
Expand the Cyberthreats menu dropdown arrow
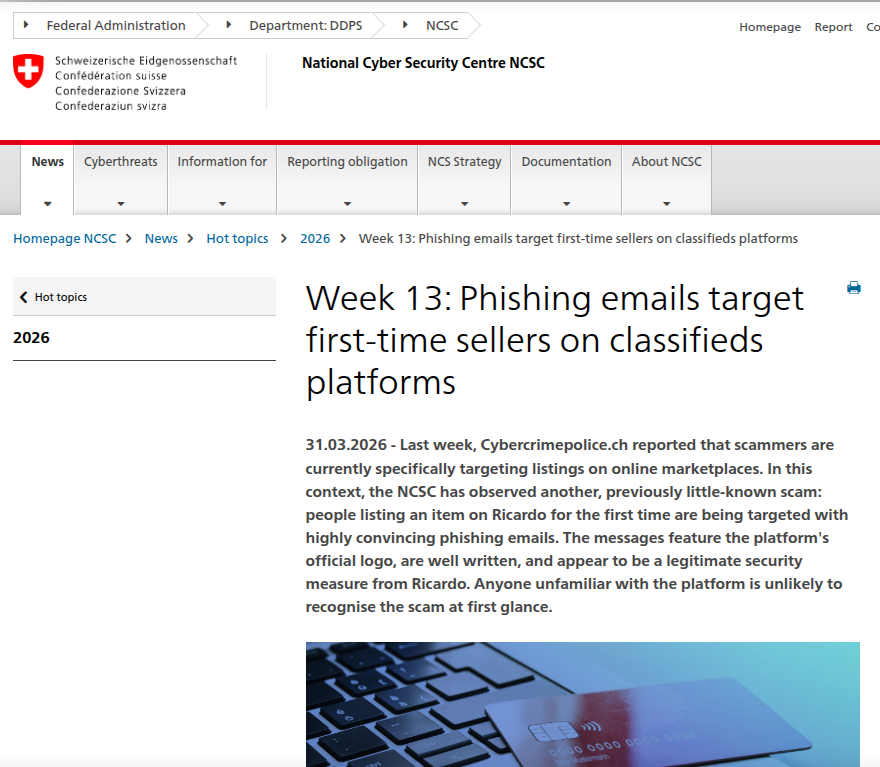pos(121,204)
